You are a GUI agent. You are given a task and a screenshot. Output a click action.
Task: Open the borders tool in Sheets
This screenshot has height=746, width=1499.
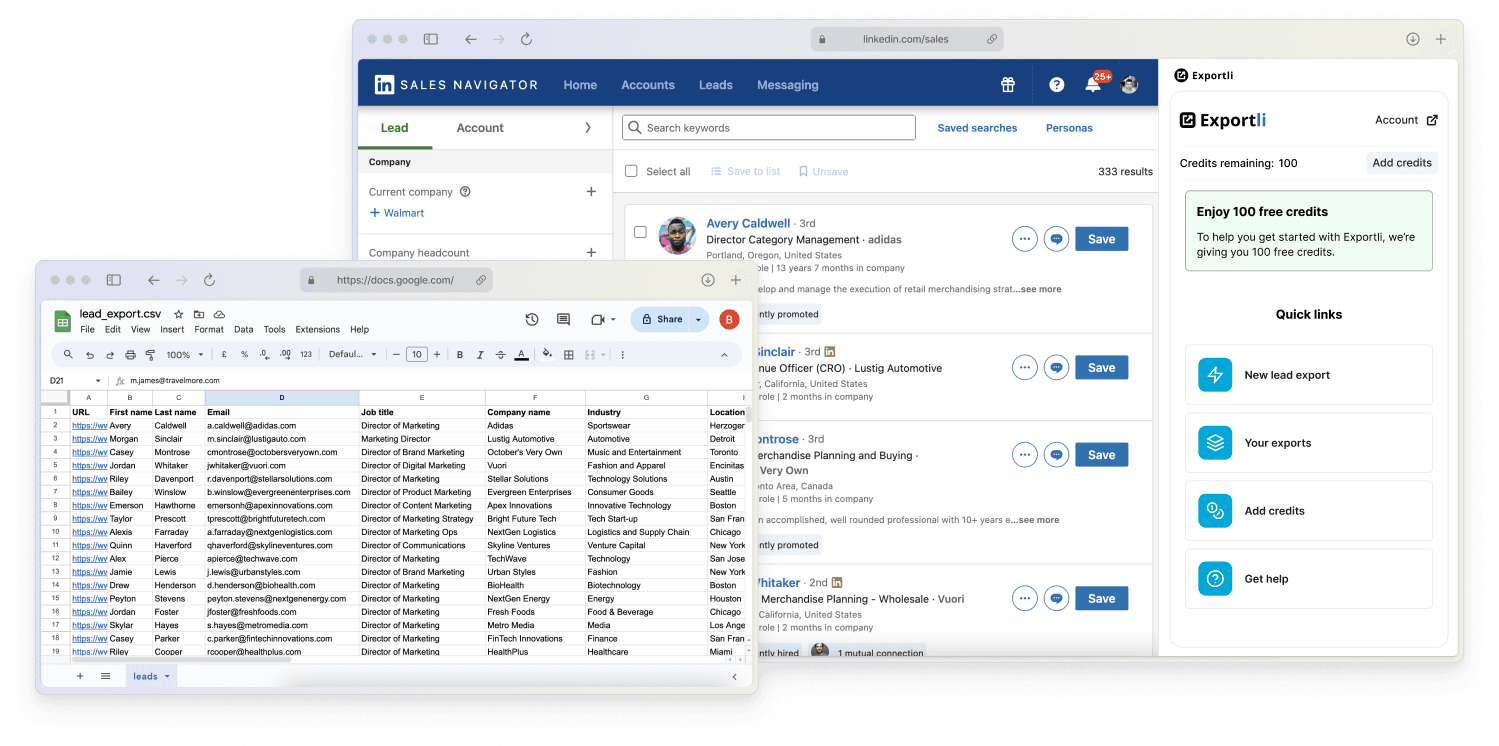[x=569, y=354]
